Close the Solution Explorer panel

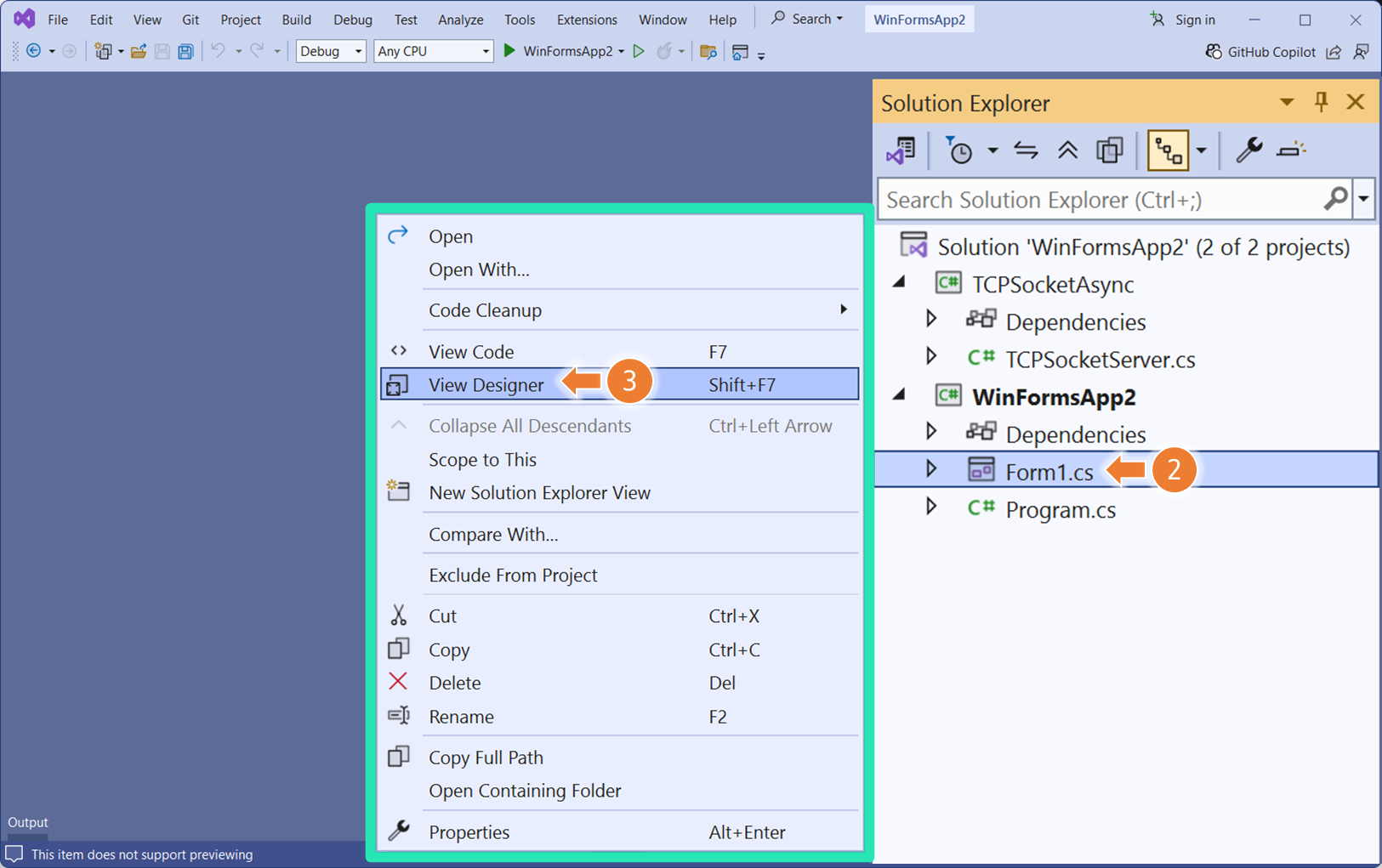tap(1356, 102)
